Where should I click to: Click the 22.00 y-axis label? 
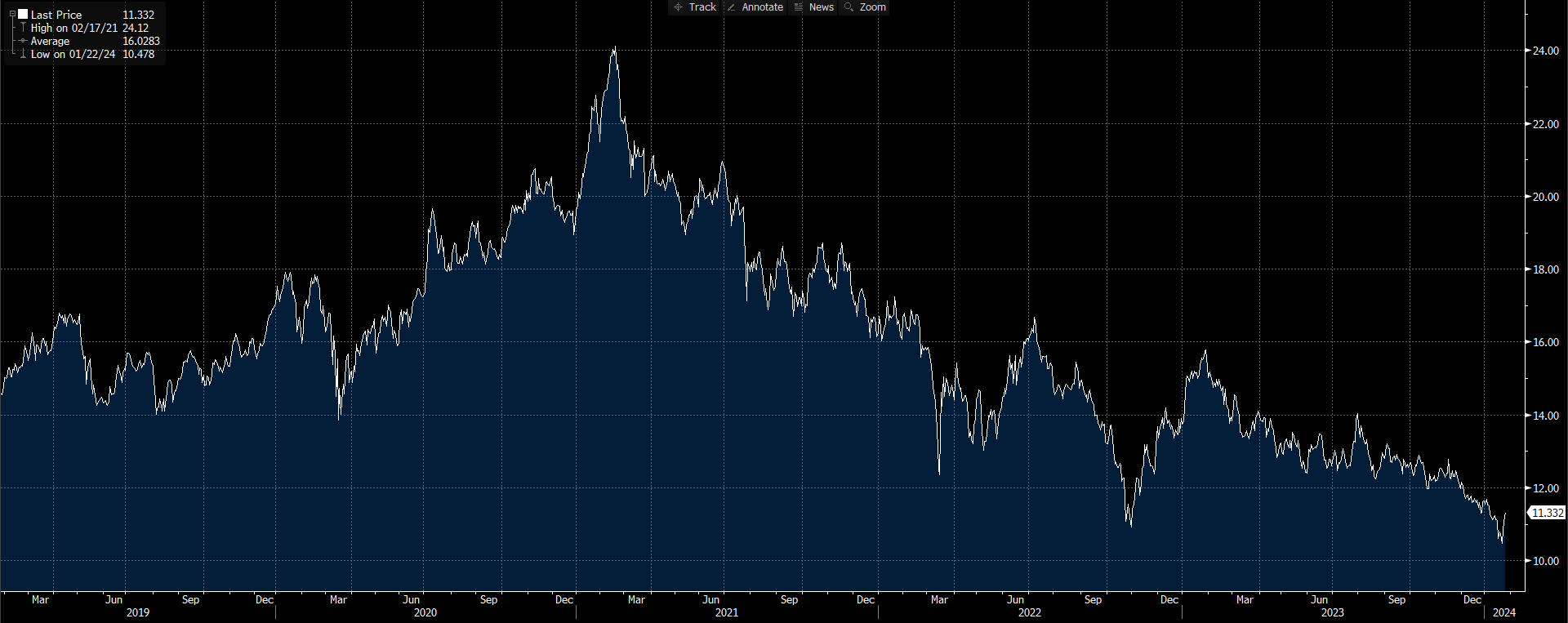(x=1545, y=124)
